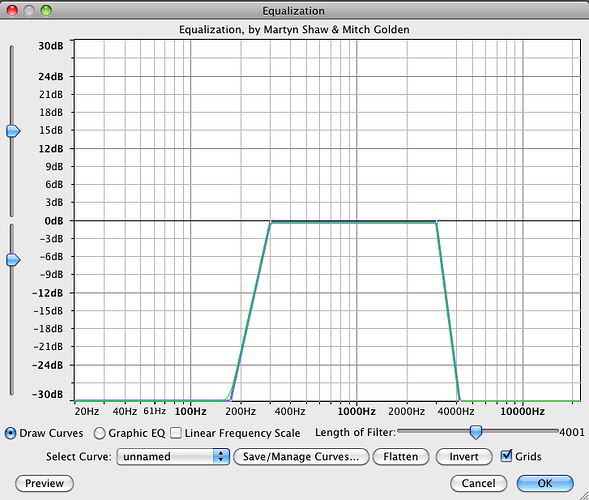Image resolution: width=589 pixels, height=500 pixels.
Task: Click the 'Length of Filter:' label
Action: point(355,433)
